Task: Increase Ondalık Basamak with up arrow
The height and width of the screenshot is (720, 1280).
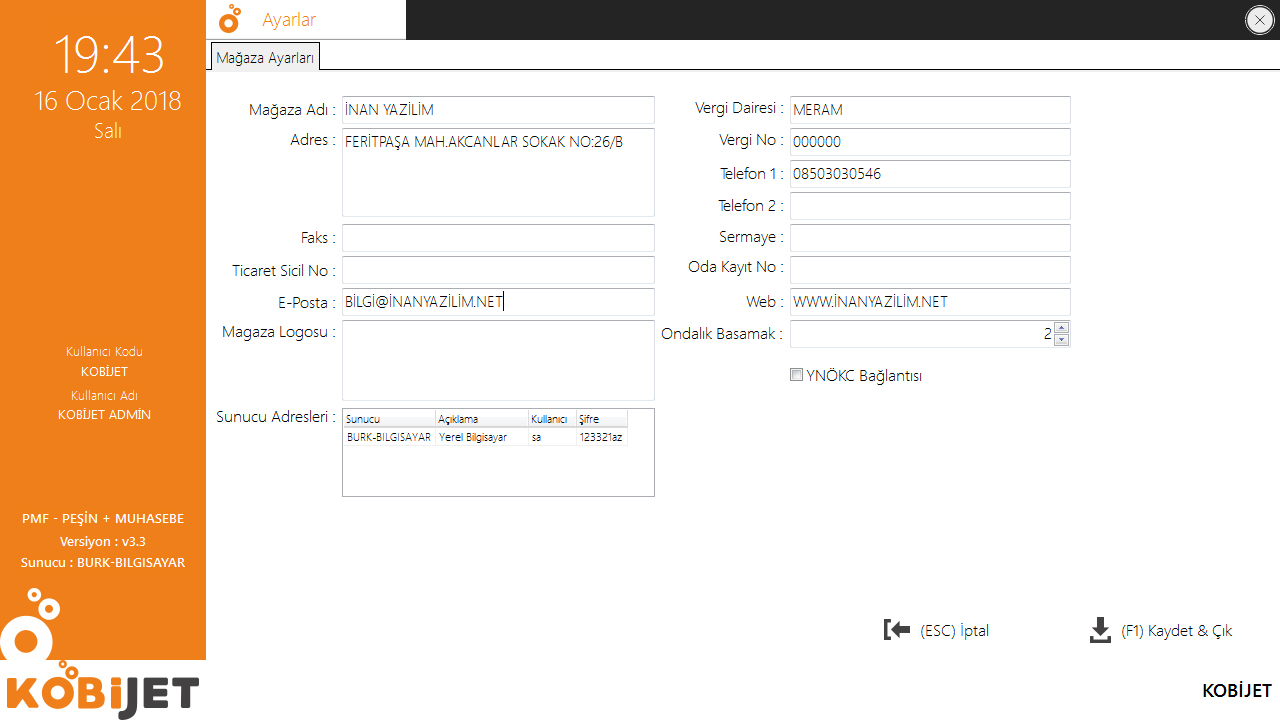Action: tap(1062, 328)
